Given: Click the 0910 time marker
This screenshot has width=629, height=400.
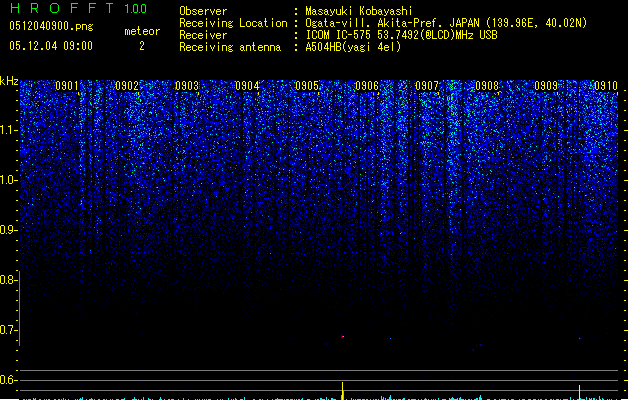Looking at the screenshot, I should point(606,86).
